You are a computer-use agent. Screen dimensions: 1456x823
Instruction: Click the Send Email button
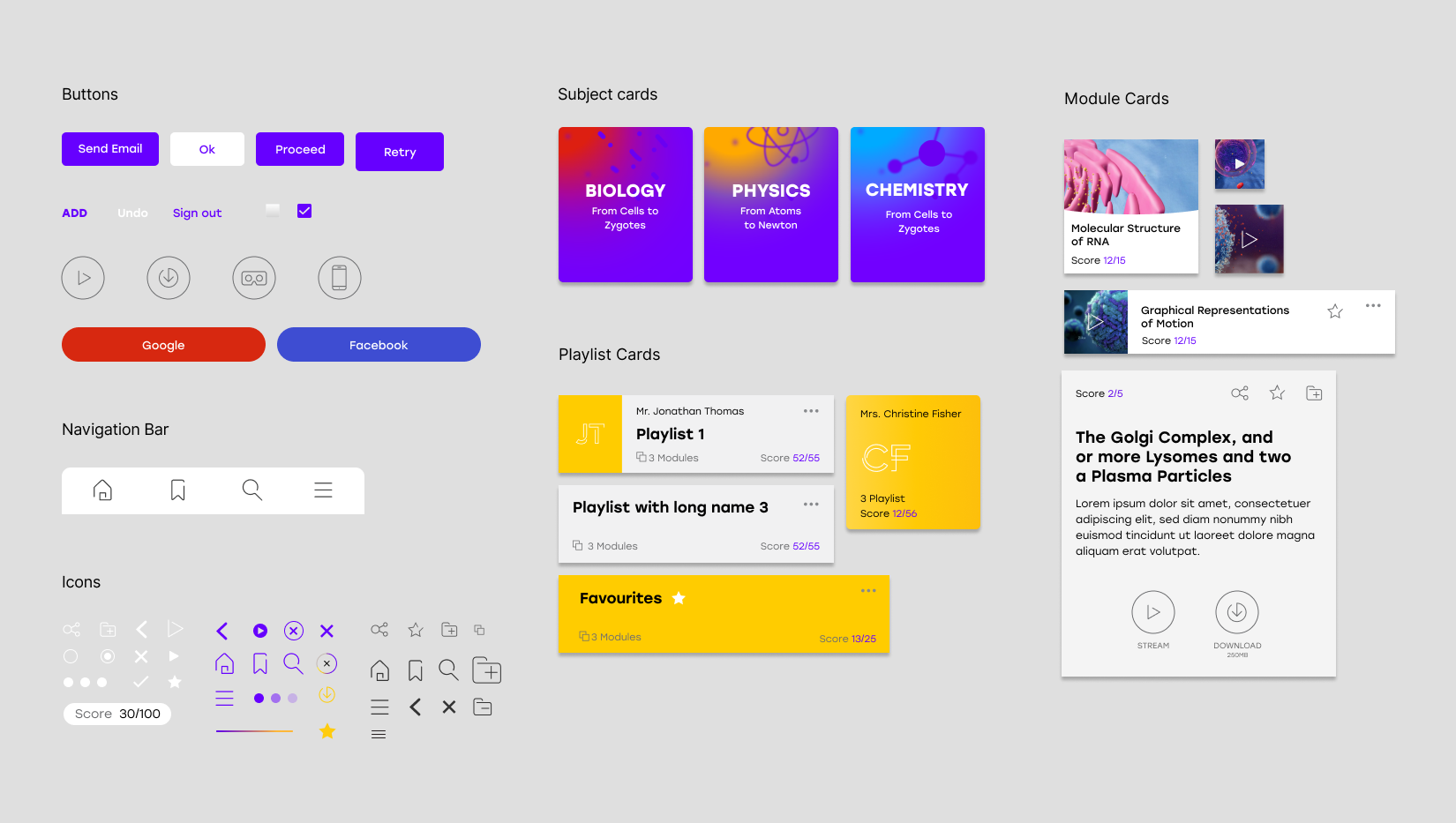click(x=110, y=149)
